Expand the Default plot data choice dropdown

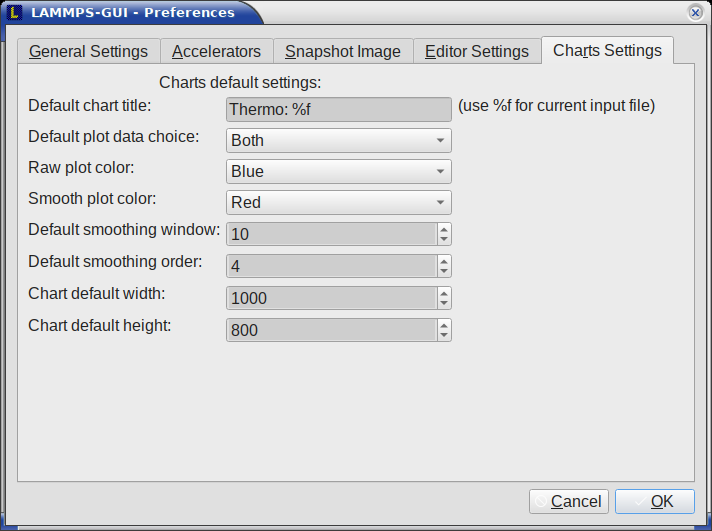339,141
